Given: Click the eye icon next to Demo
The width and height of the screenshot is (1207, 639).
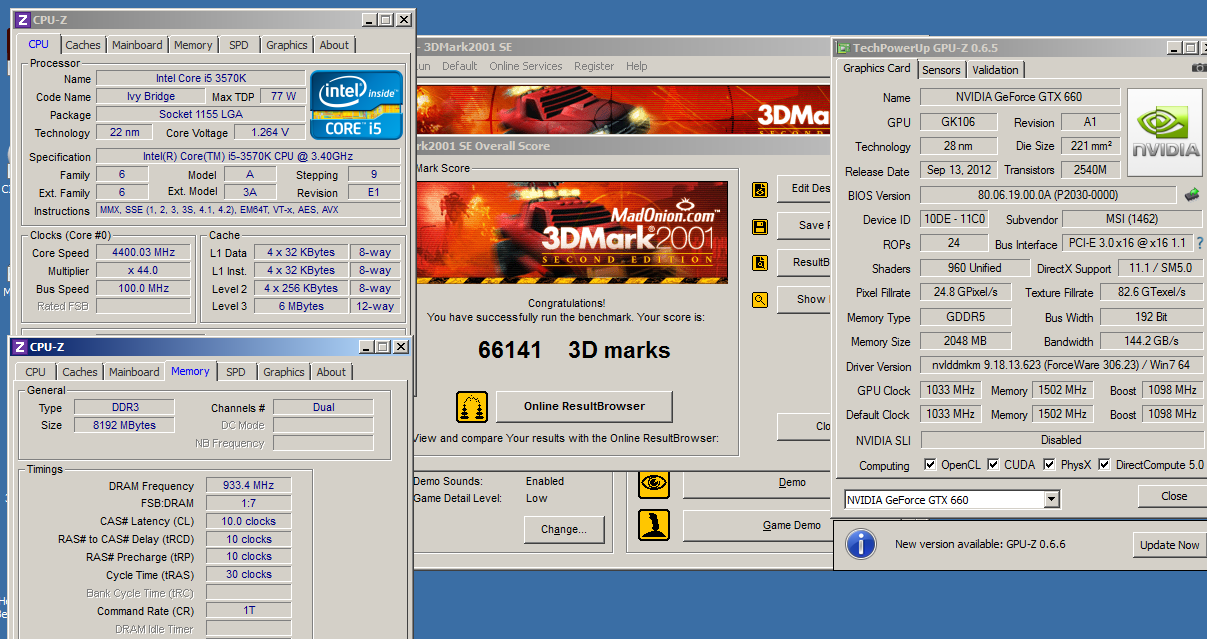Looking at the screenshot, I should pos(654,483).
